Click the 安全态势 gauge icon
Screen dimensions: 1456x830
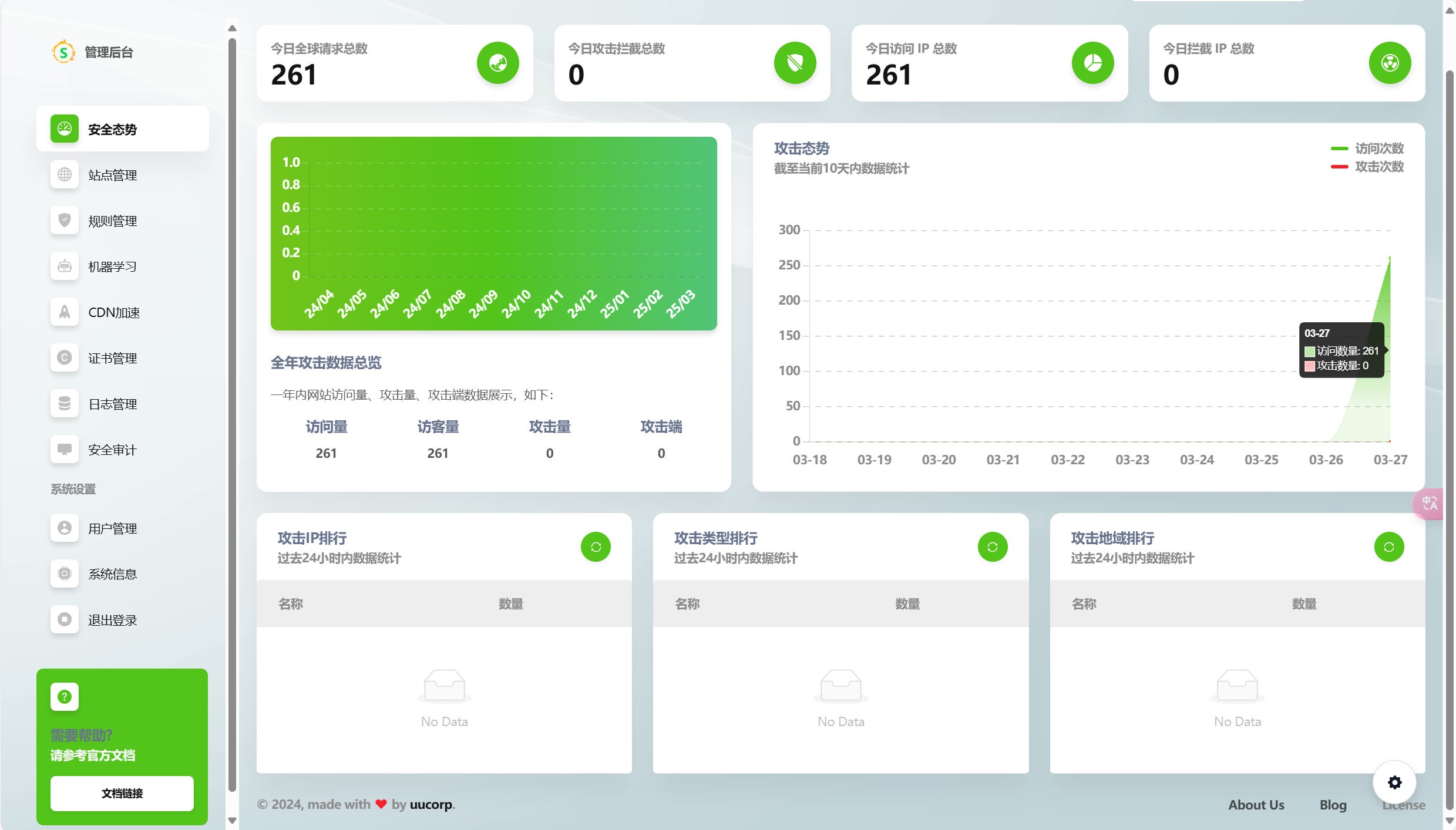[65, 129]
